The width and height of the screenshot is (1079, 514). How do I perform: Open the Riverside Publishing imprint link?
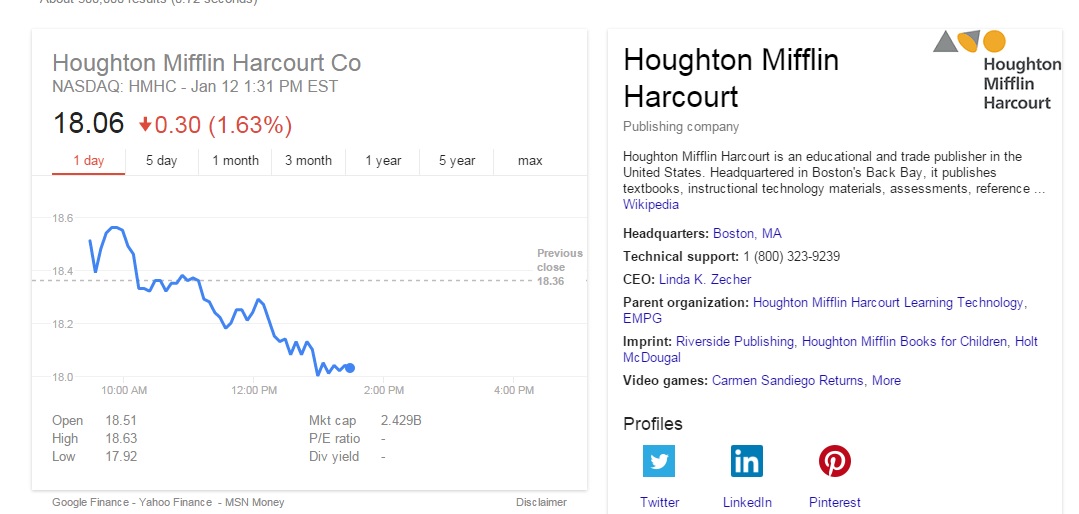tap(735, 341)
